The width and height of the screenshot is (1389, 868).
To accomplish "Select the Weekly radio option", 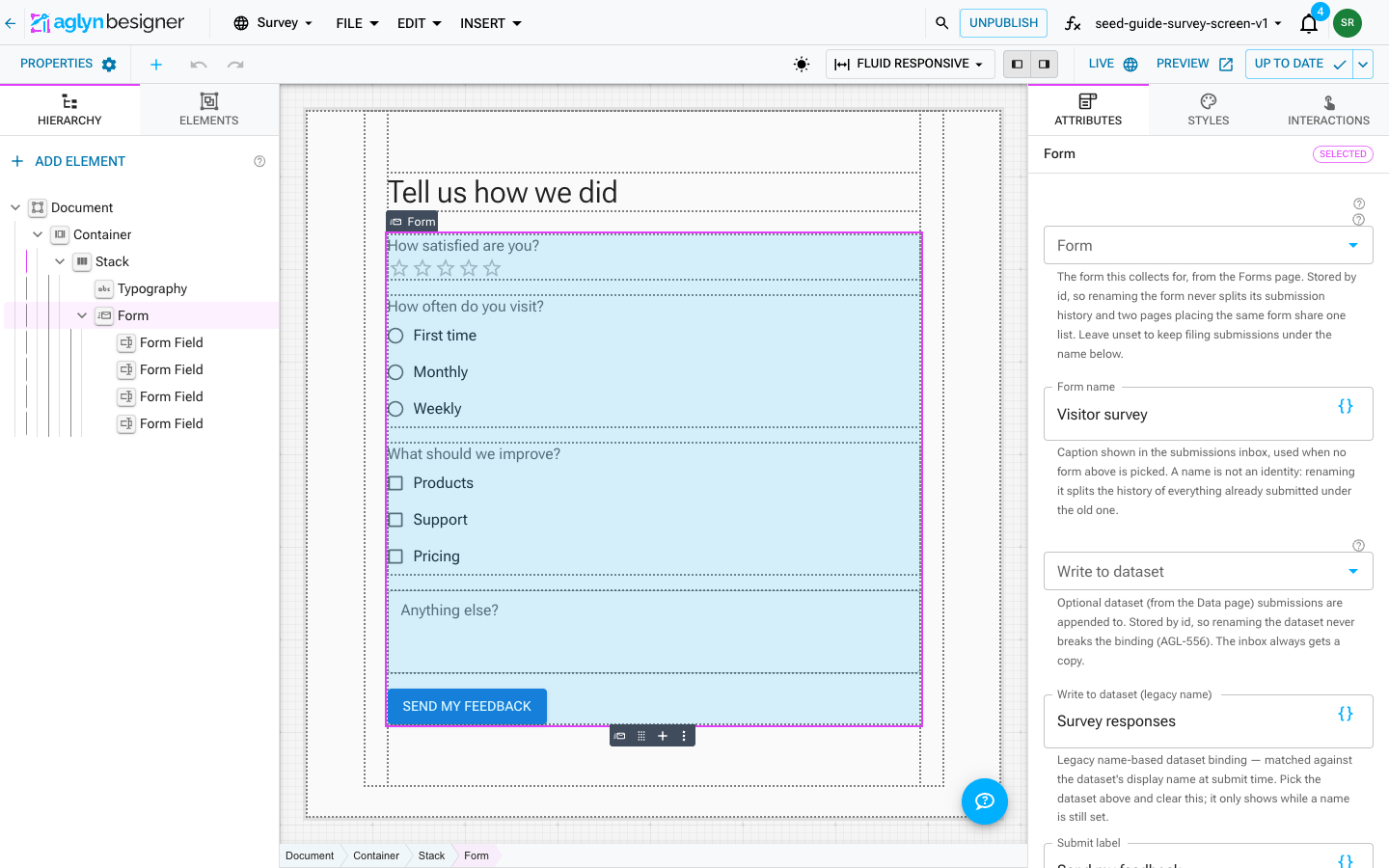I will 395,409.
